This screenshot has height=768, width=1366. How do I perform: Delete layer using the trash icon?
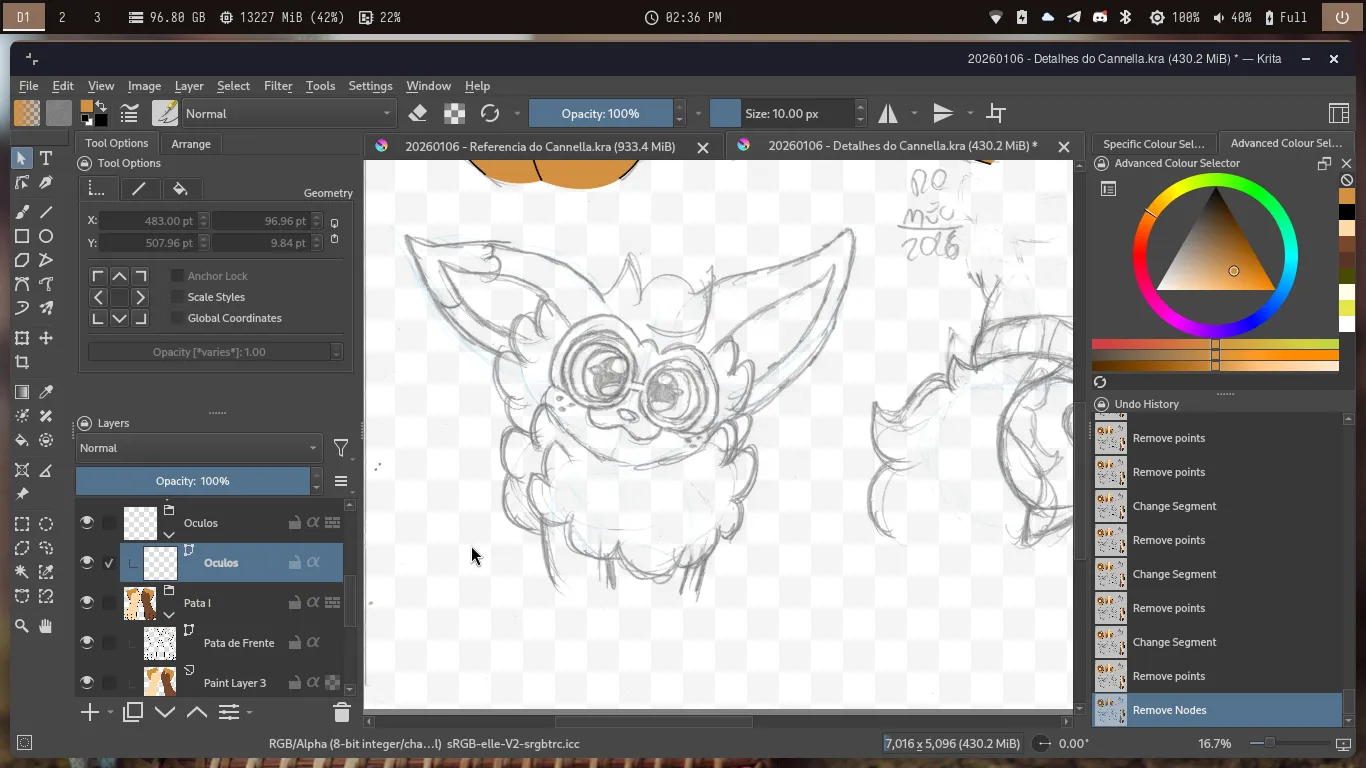pyautogui.click(x=341, y=712)
